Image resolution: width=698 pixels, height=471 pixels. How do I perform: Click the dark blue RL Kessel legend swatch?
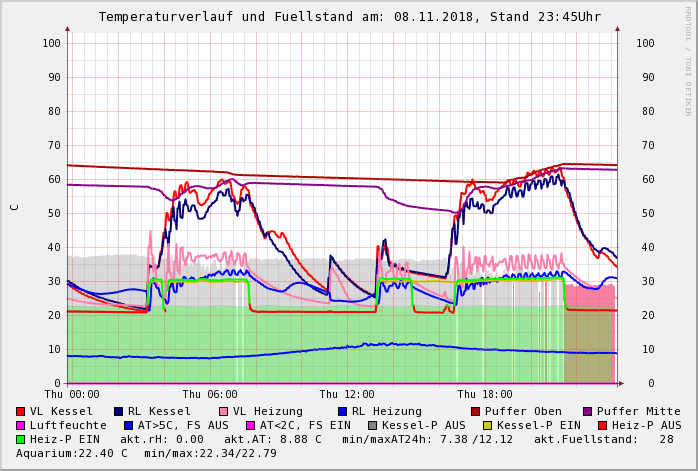(119, 412)
